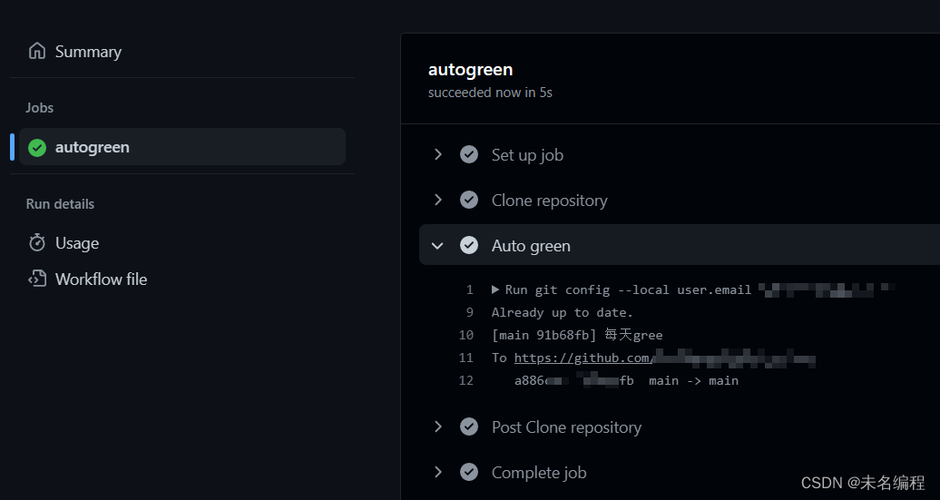Expand the Clone repository step chevron
This screenshot has width=940, height=500.
click(438, 200)
